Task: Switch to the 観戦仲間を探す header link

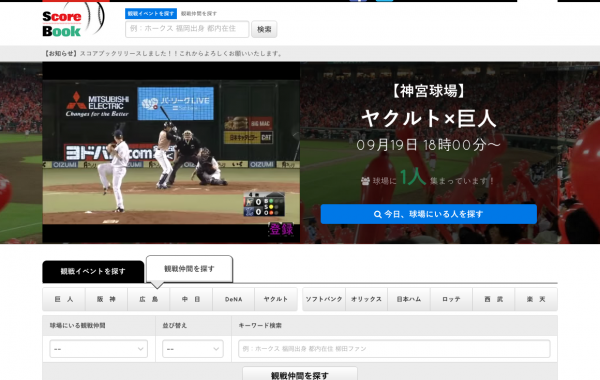Action: [x=199, y=13]
